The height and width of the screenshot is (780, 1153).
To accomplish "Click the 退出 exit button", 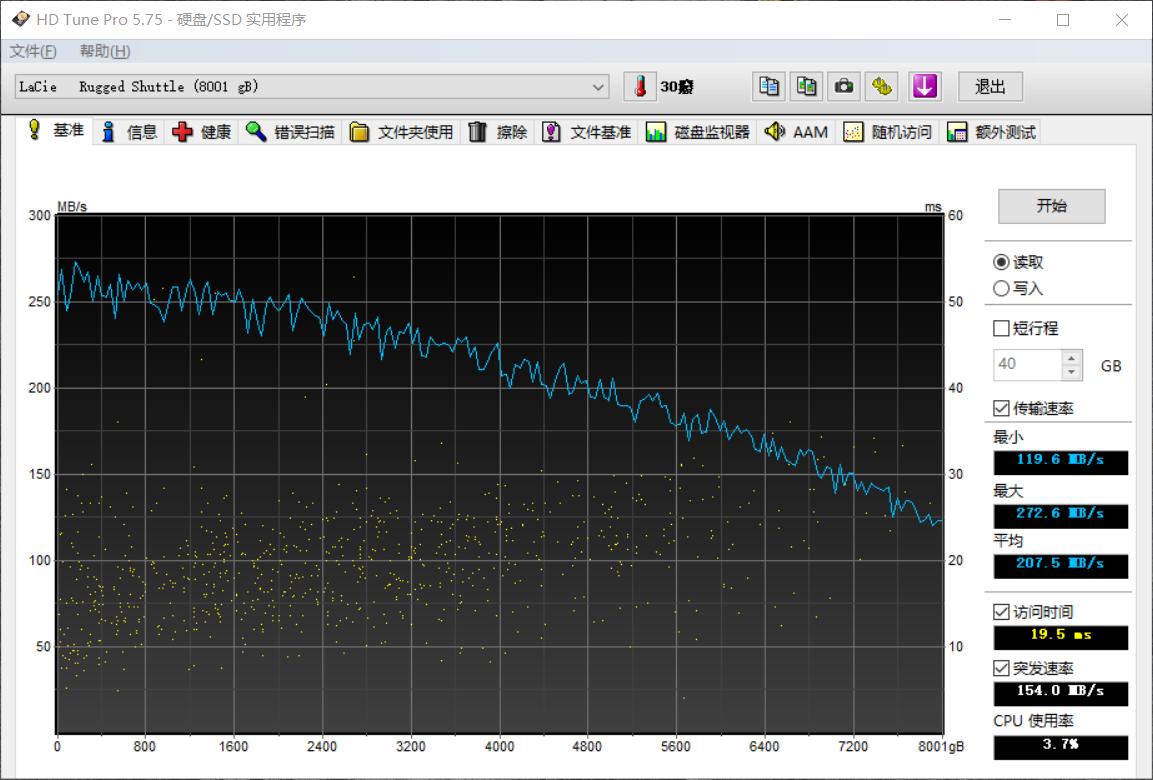I will (x=990, y=87).
